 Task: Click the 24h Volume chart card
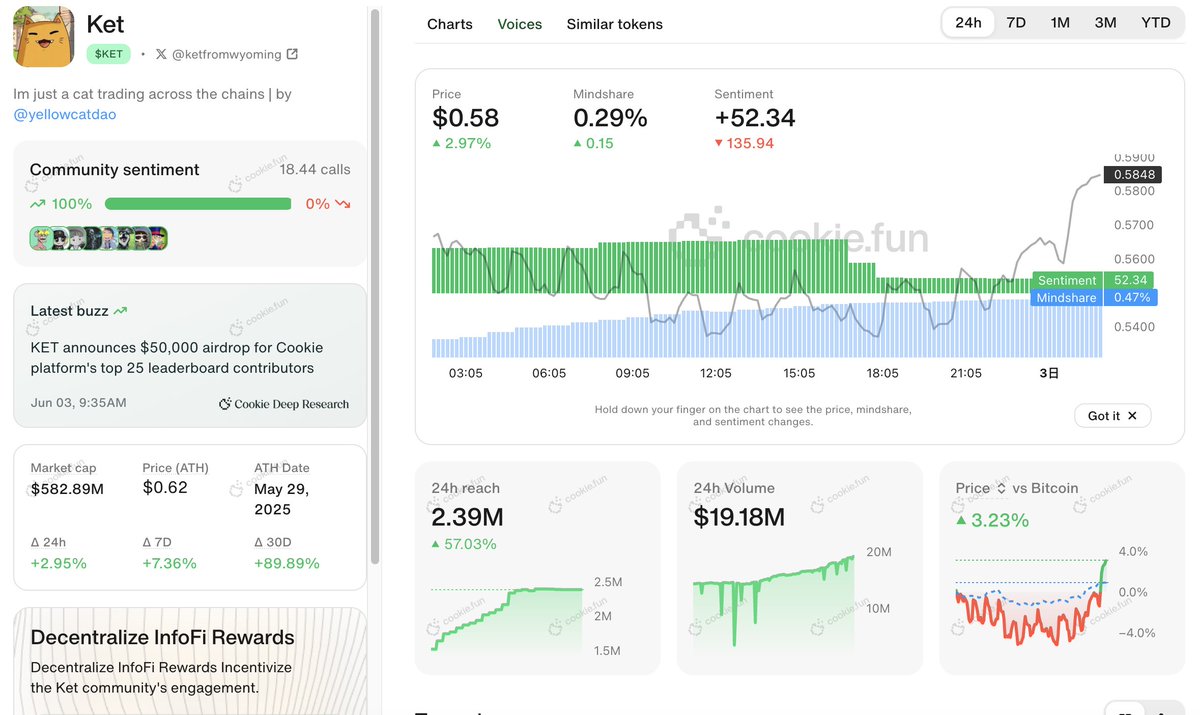click(800, 567)
